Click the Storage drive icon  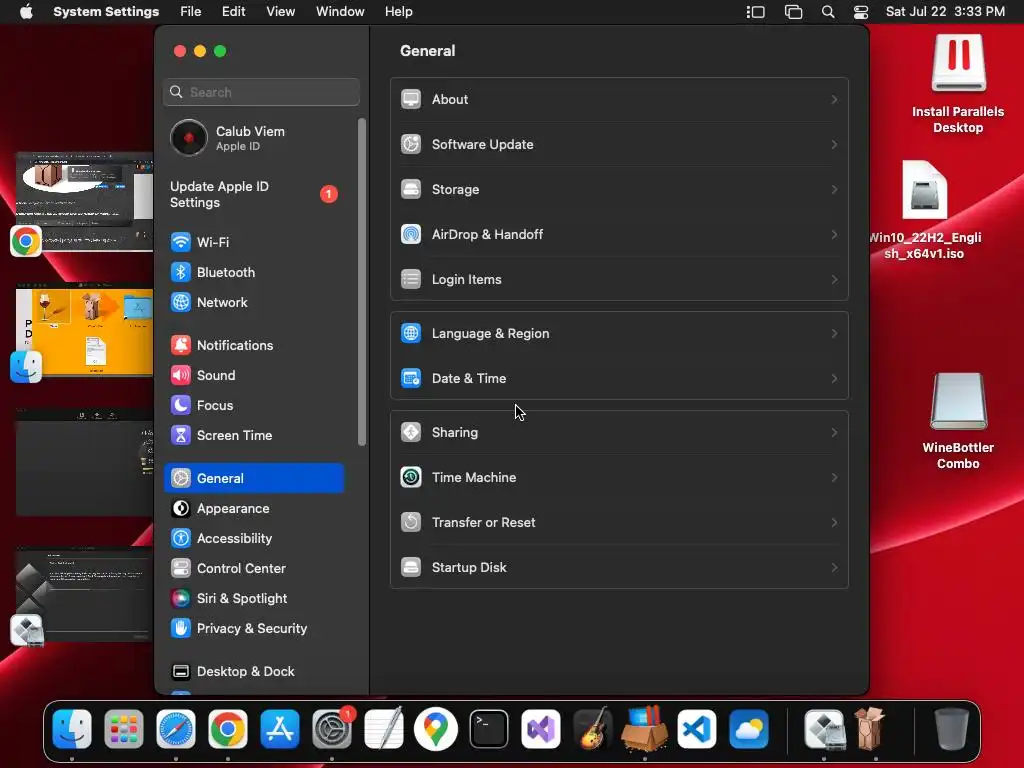click(411, 189)
